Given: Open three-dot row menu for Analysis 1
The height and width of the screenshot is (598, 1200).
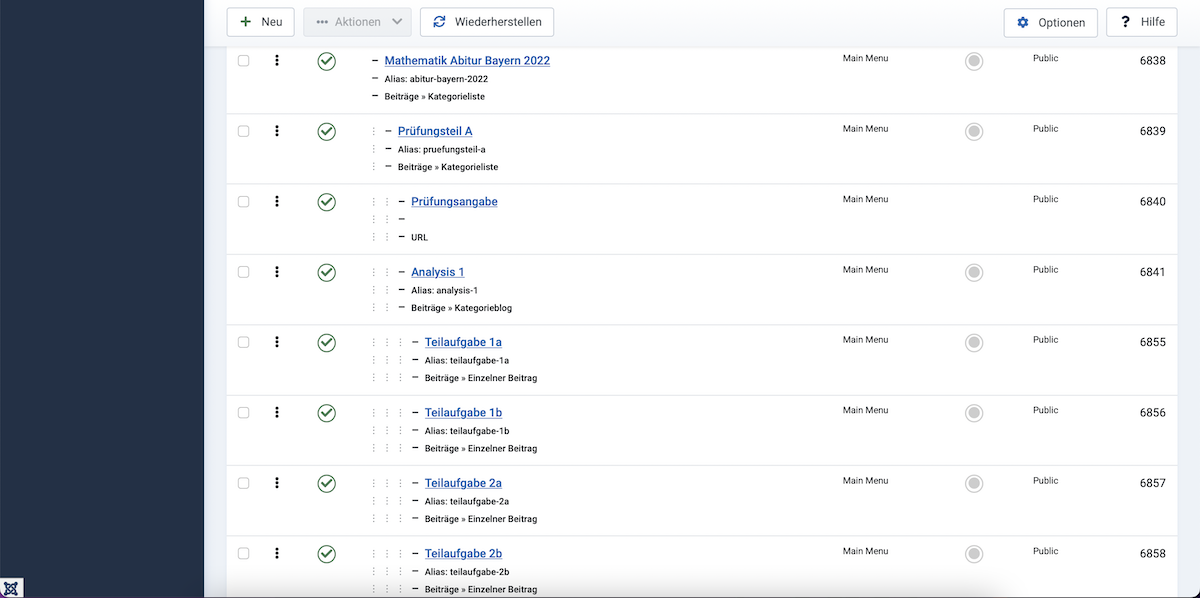Looking at the screenshot, I should pyautogui.click(x=277, y=272).
